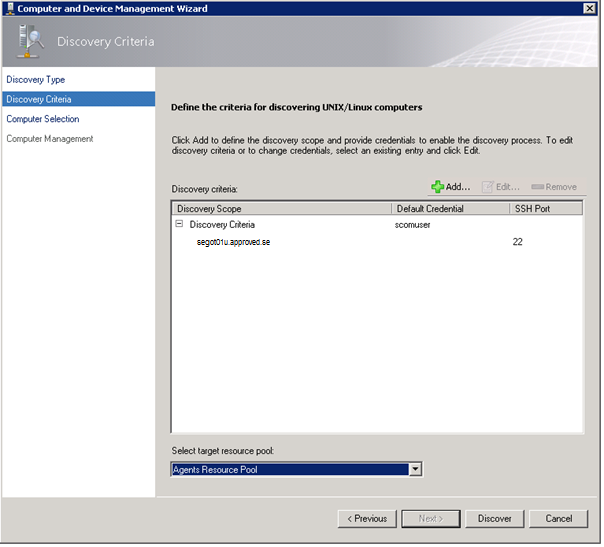Go back with Previous button

point(366,519)
